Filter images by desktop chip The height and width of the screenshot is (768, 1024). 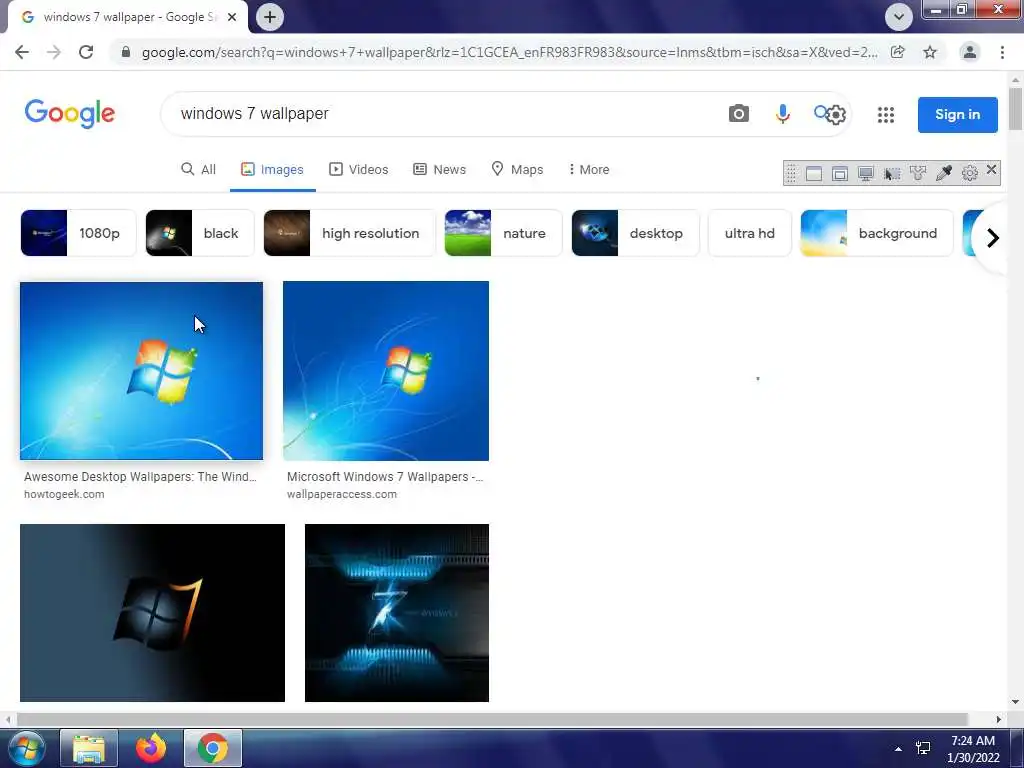pyautogui.click(x=635, y=233)
